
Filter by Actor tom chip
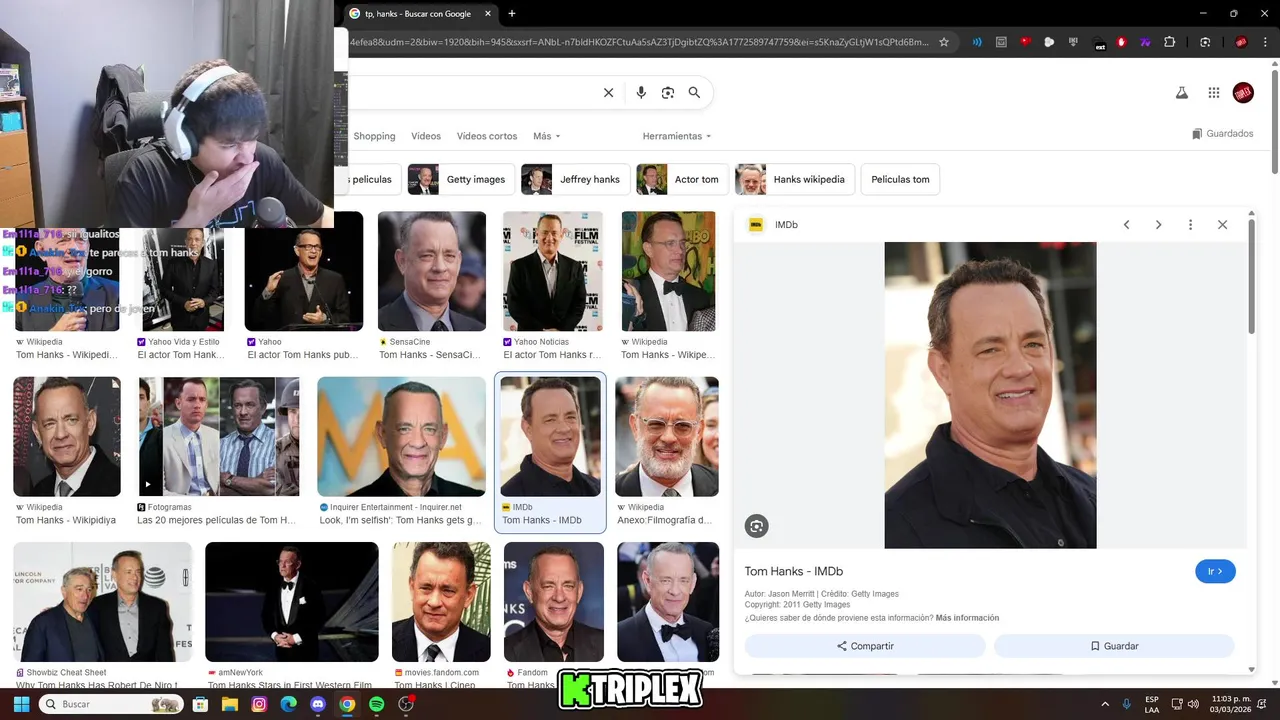(683, 180)
